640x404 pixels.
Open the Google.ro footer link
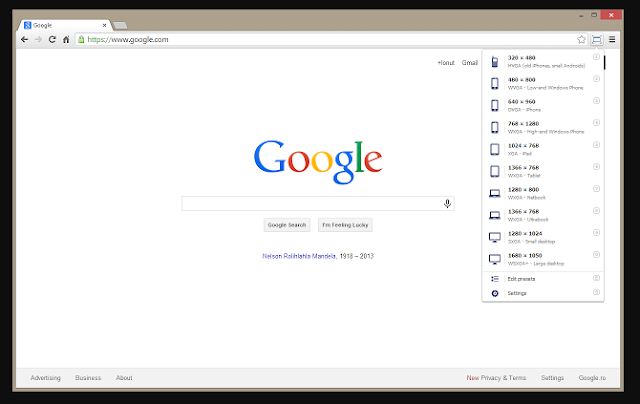click(592, 378)
